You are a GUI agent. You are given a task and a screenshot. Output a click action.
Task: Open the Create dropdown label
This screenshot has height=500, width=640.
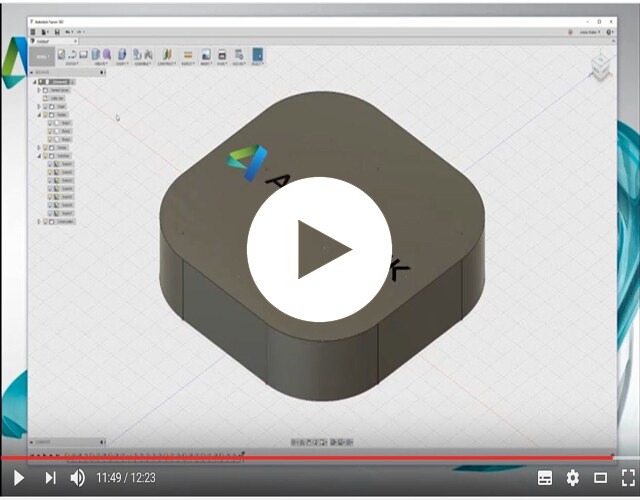[x=101, y=64]
